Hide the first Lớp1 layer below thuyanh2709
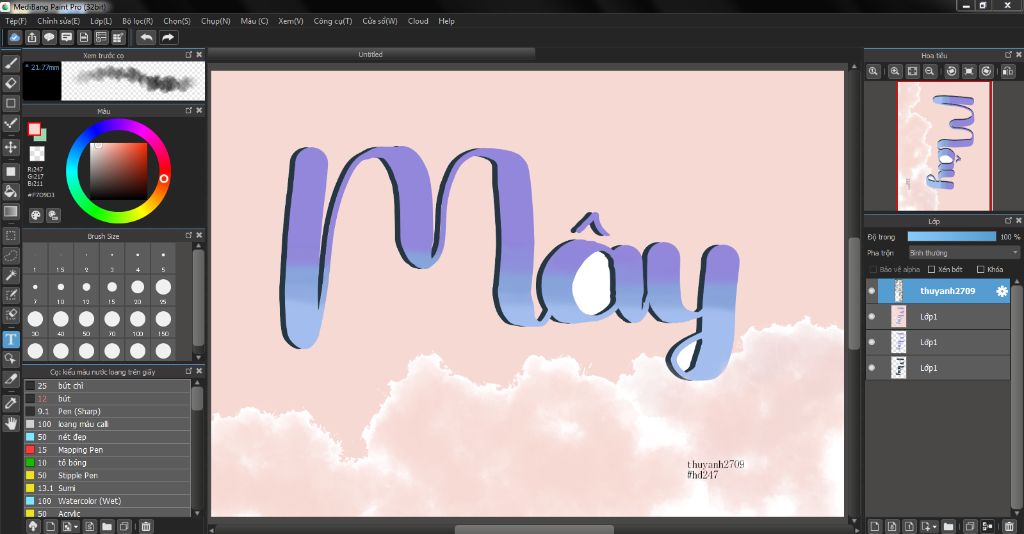Screen dimensions: 1024x534 click(872, 317)
